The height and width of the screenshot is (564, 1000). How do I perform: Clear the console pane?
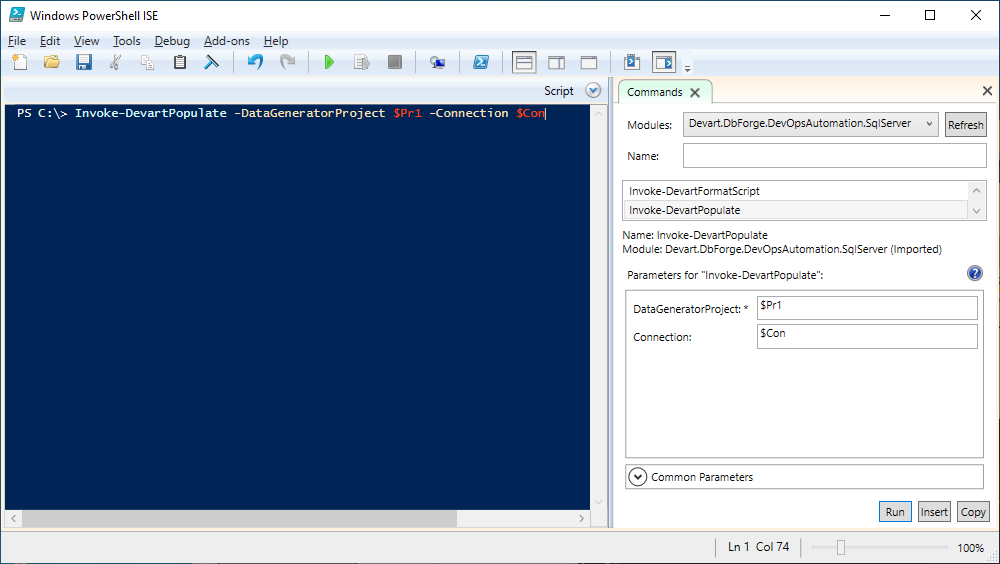(212, 62)
